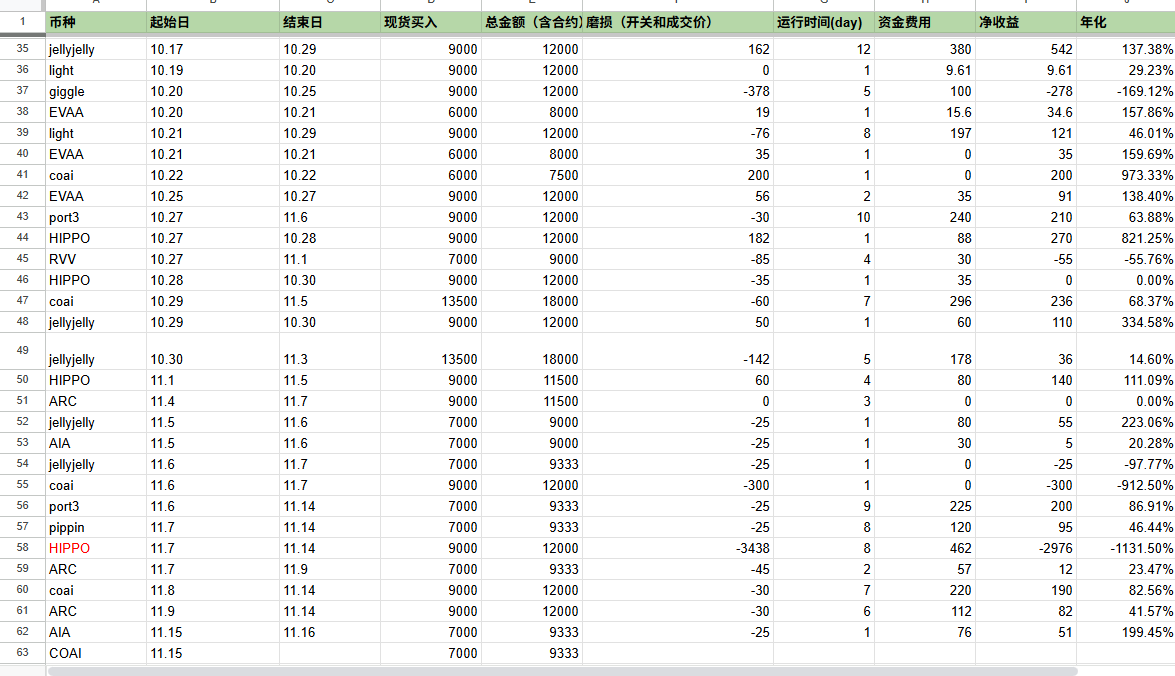
Task: Select the port3 cell in row 43
Action: (96, 217)
